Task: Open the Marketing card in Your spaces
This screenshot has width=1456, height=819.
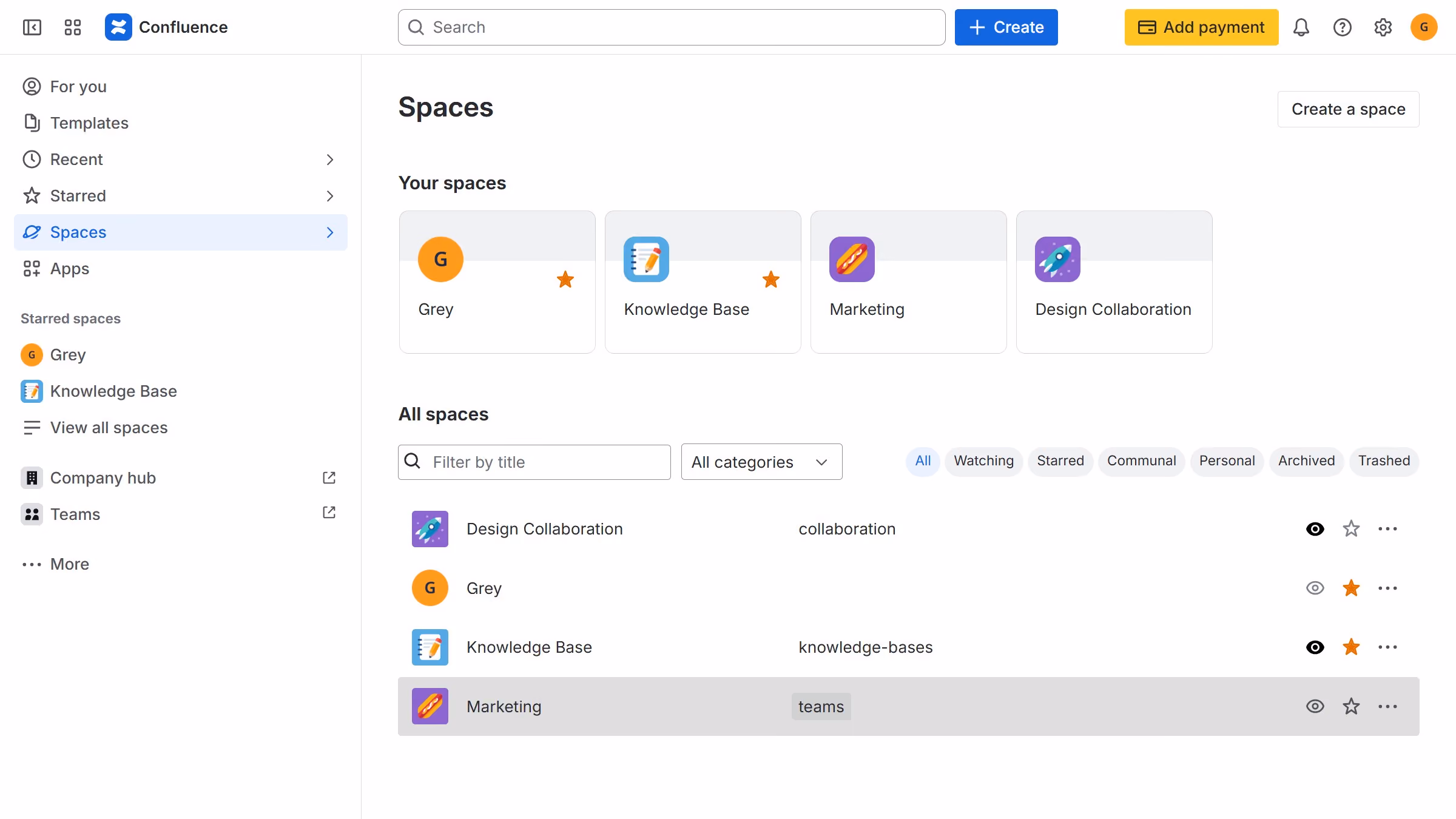Action: tap(908, 282)
